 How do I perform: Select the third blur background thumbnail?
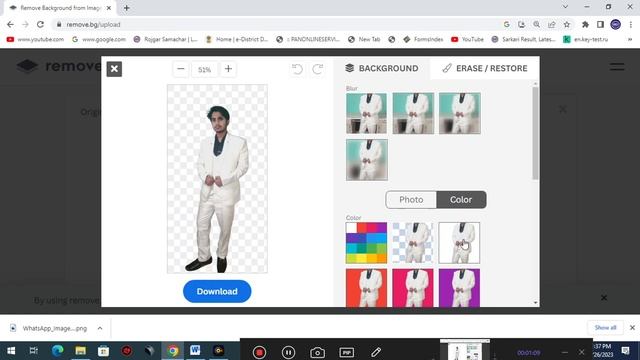(x=460, y=113)
